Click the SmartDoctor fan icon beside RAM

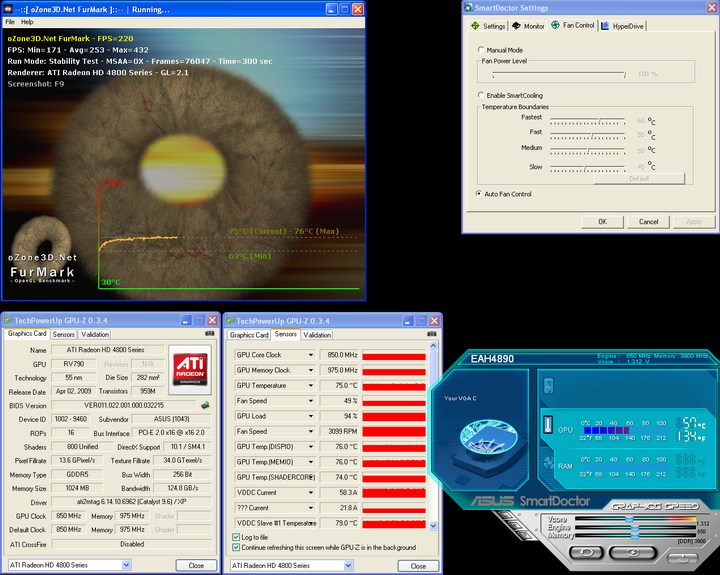click(x=549, y=462)
